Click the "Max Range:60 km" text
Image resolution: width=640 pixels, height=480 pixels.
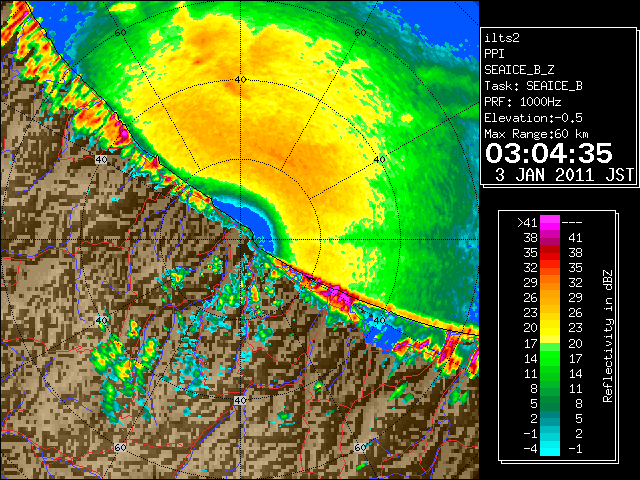536,134
